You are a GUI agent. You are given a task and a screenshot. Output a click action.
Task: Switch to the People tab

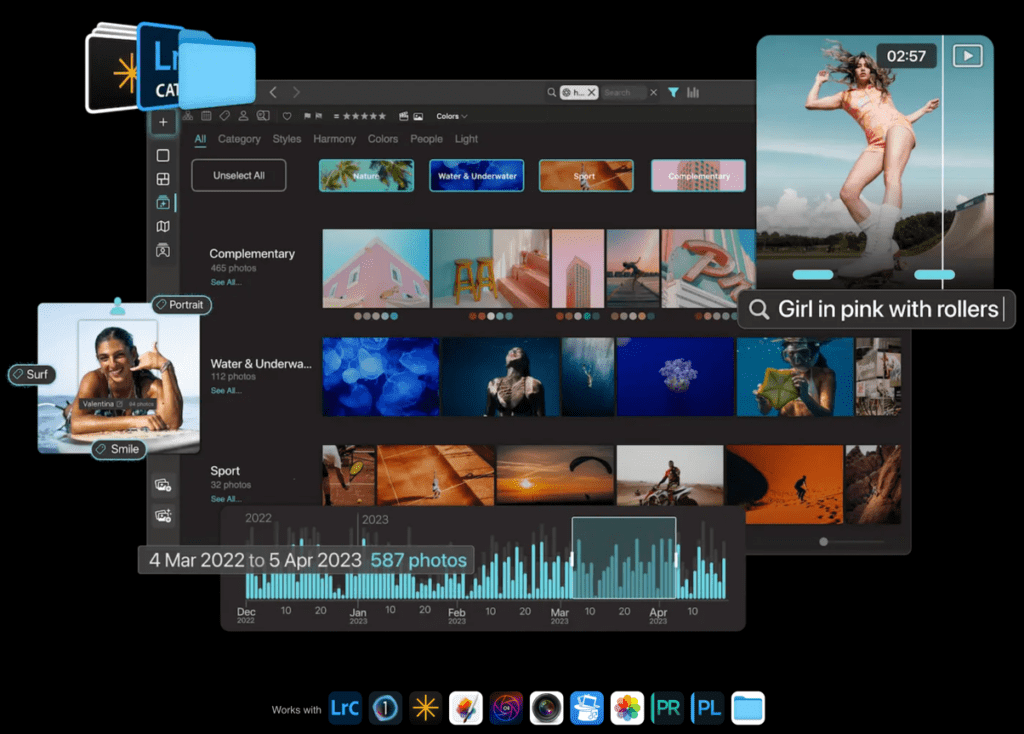(x=426, y=139)
